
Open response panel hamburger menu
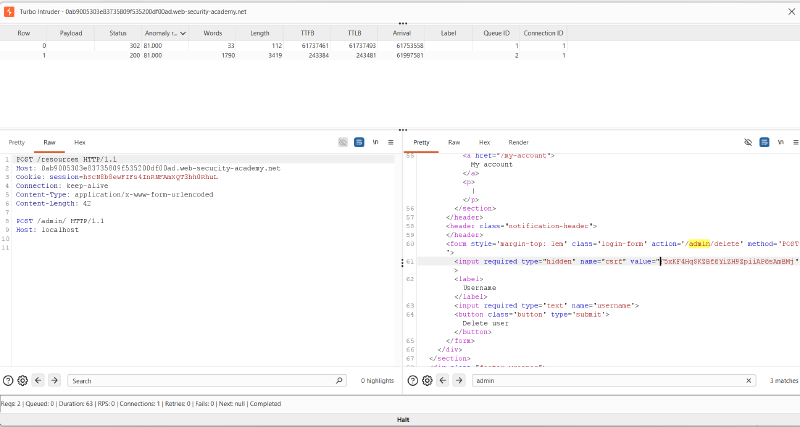coord(796,142)
